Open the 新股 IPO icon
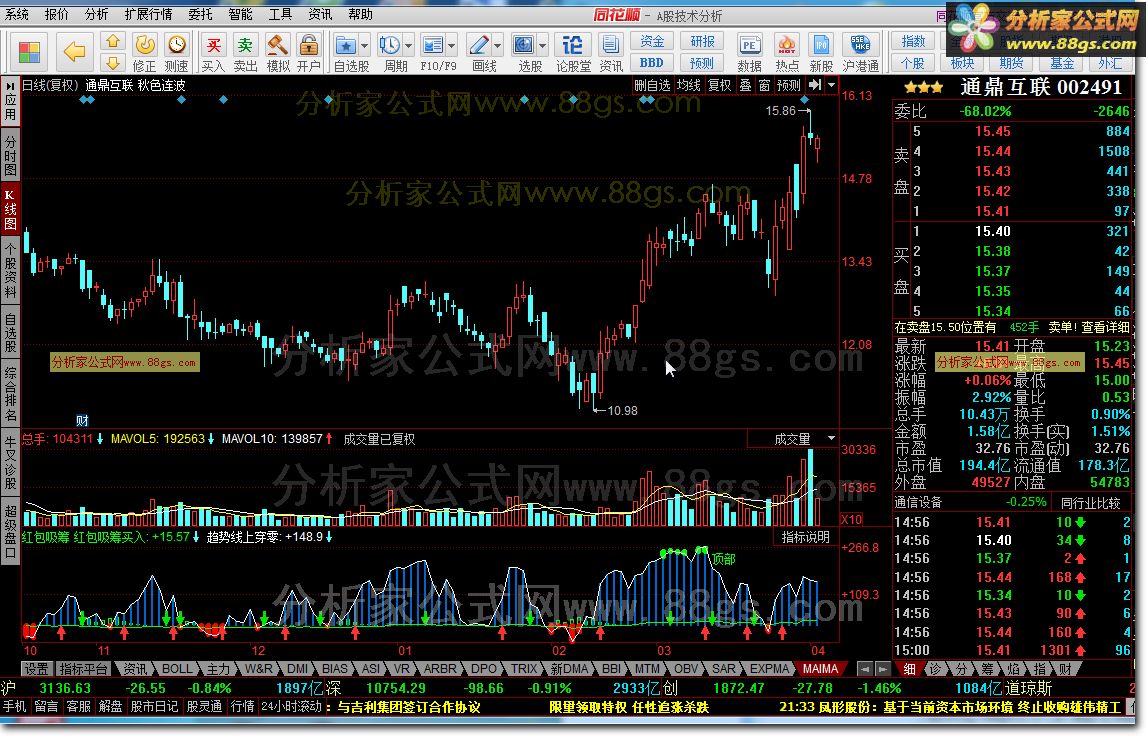The width and height of the screenshot is (1148, 737). 821,53
